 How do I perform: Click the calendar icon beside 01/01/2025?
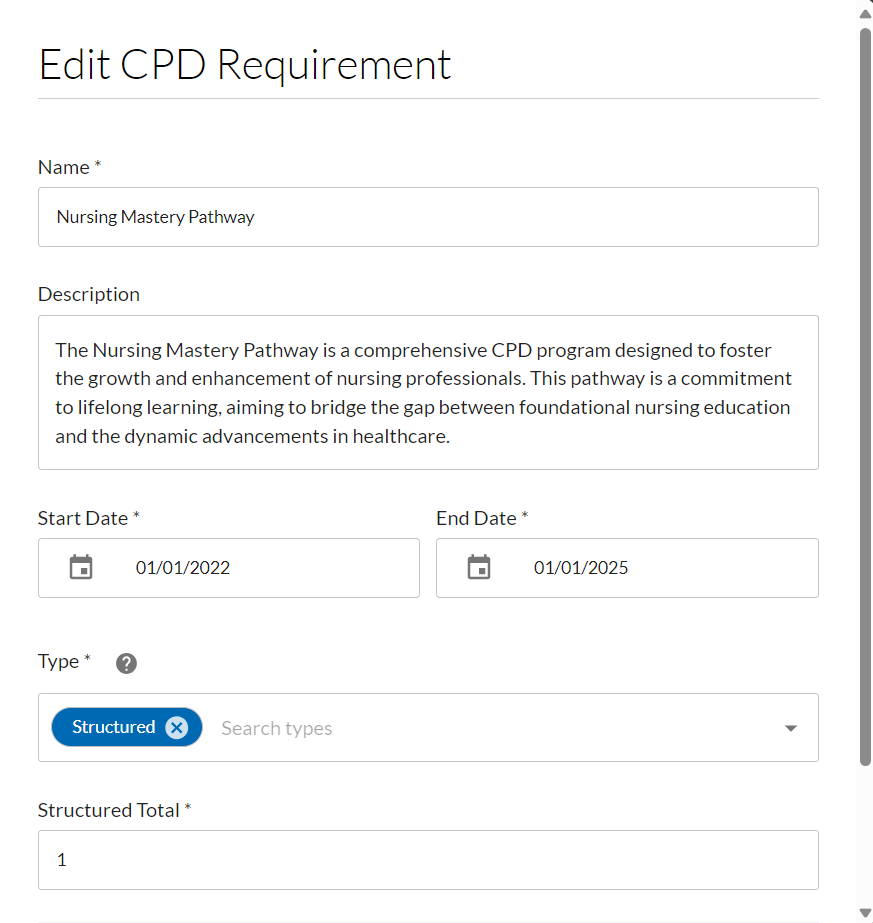pyautogui.click(x=479, y=567)
